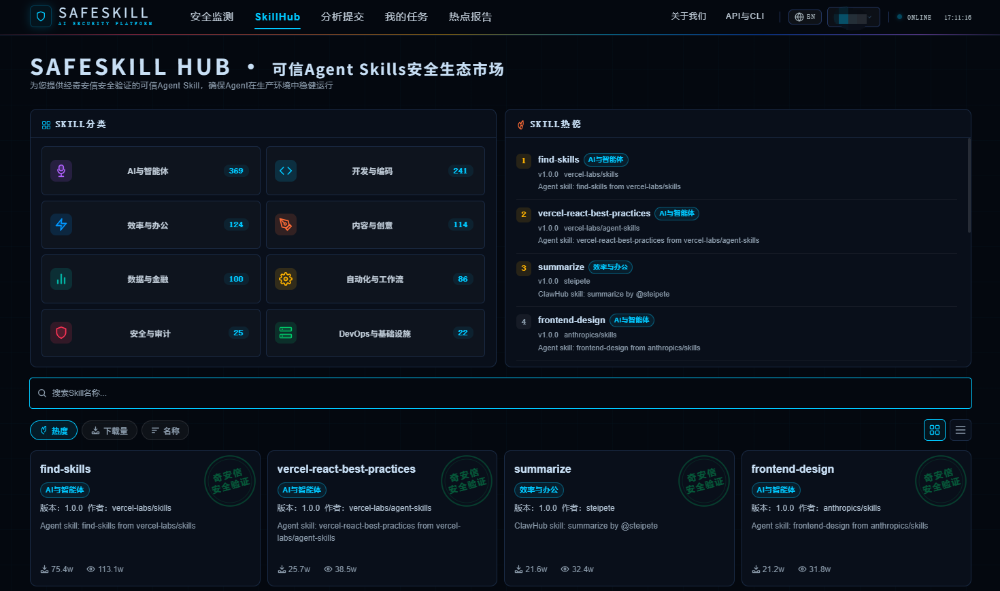Click the 内容与创意 category icon
The height and width of the screenshot is (591, 1000).
point(286,225)
